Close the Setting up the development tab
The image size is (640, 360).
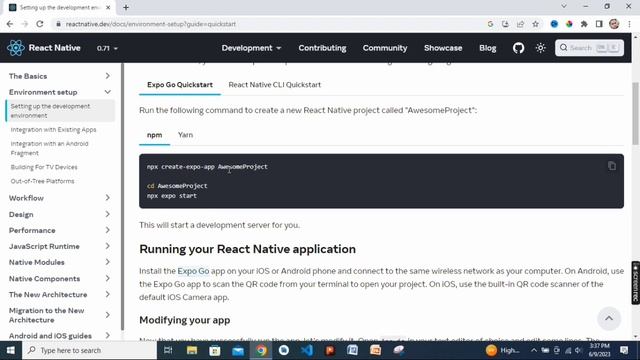[108, 7]
